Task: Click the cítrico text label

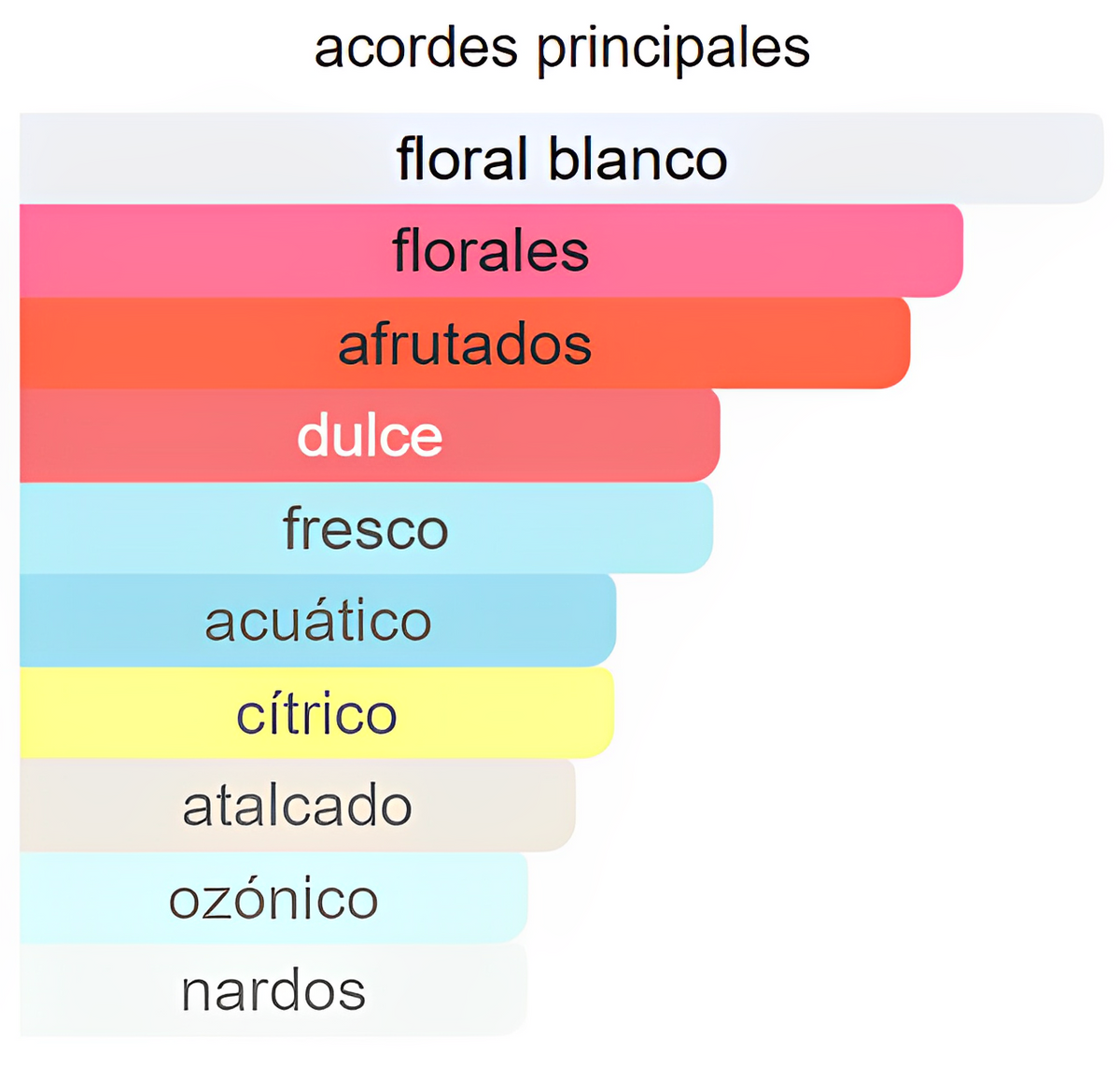Action: [316, 712]
